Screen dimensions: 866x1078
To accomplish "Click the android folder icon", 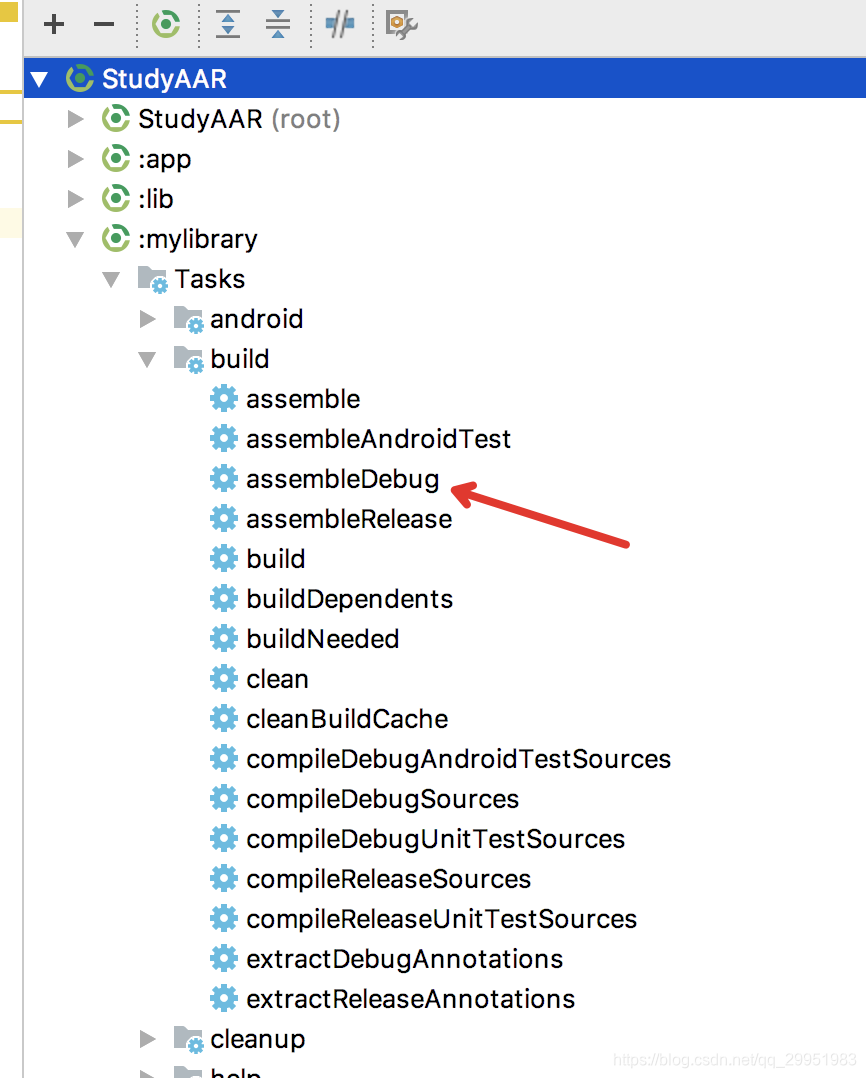I will [x=189, y=320].
